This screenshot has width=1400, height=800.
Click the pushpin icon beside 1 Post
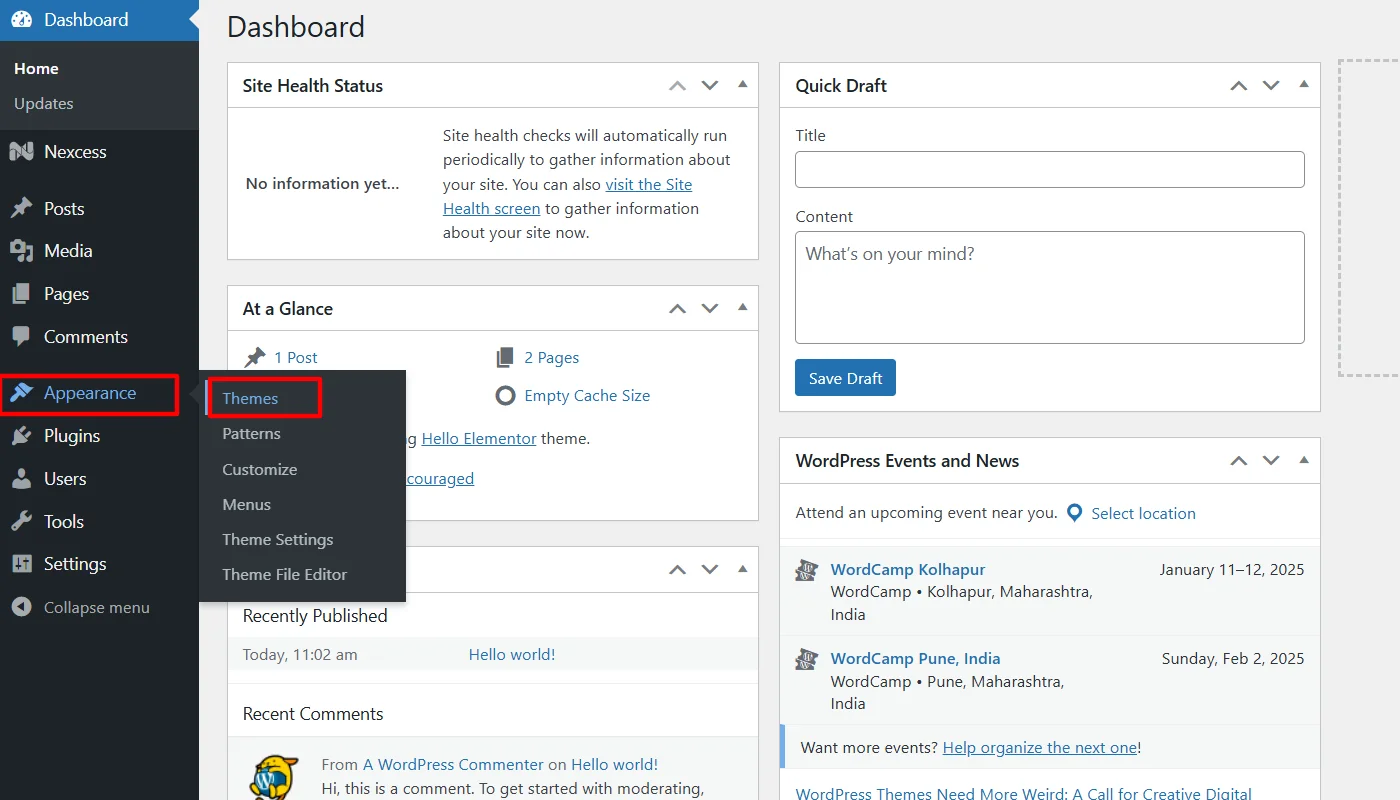pos(255,357)
